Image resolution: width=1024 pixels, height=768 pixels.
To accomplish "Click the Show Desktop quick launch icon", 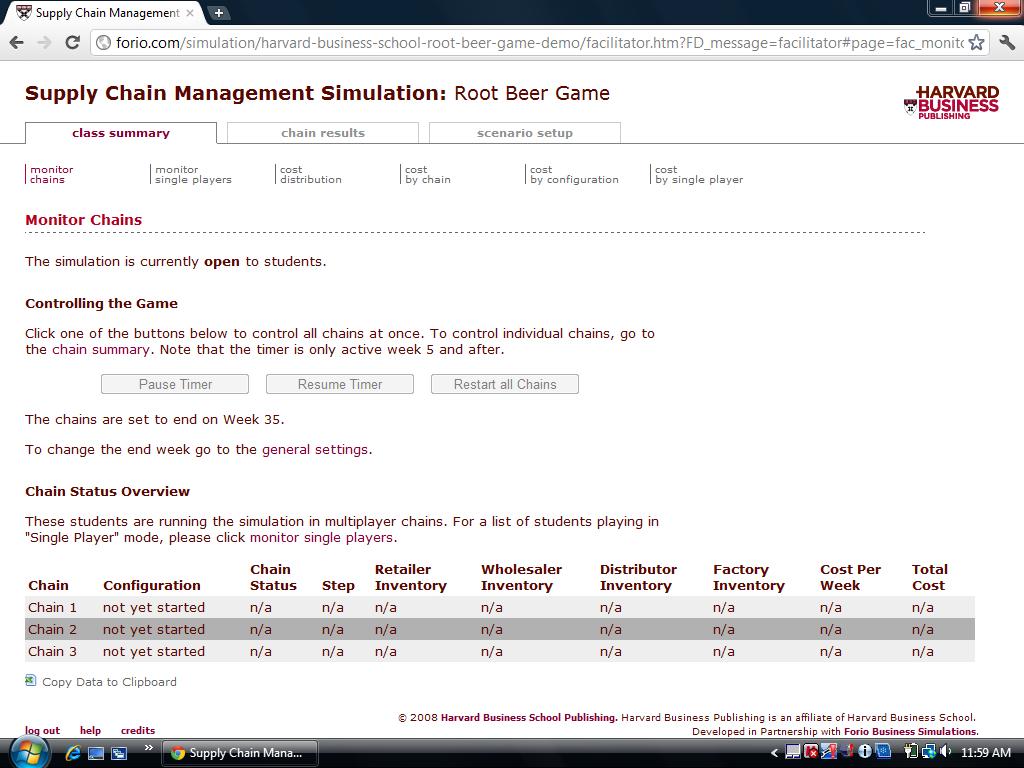I will [x=96, y=753].
